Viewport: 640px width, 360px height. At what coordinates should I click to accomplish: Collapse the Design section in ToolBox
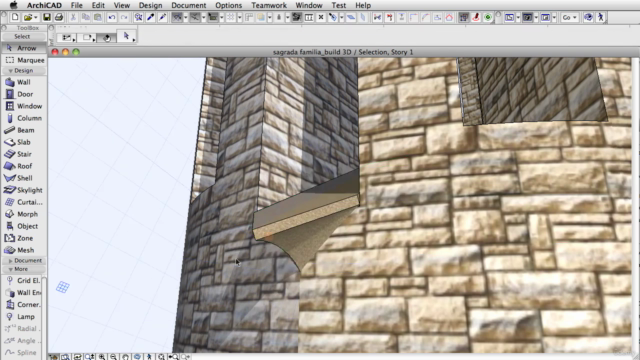coord(23,71)
